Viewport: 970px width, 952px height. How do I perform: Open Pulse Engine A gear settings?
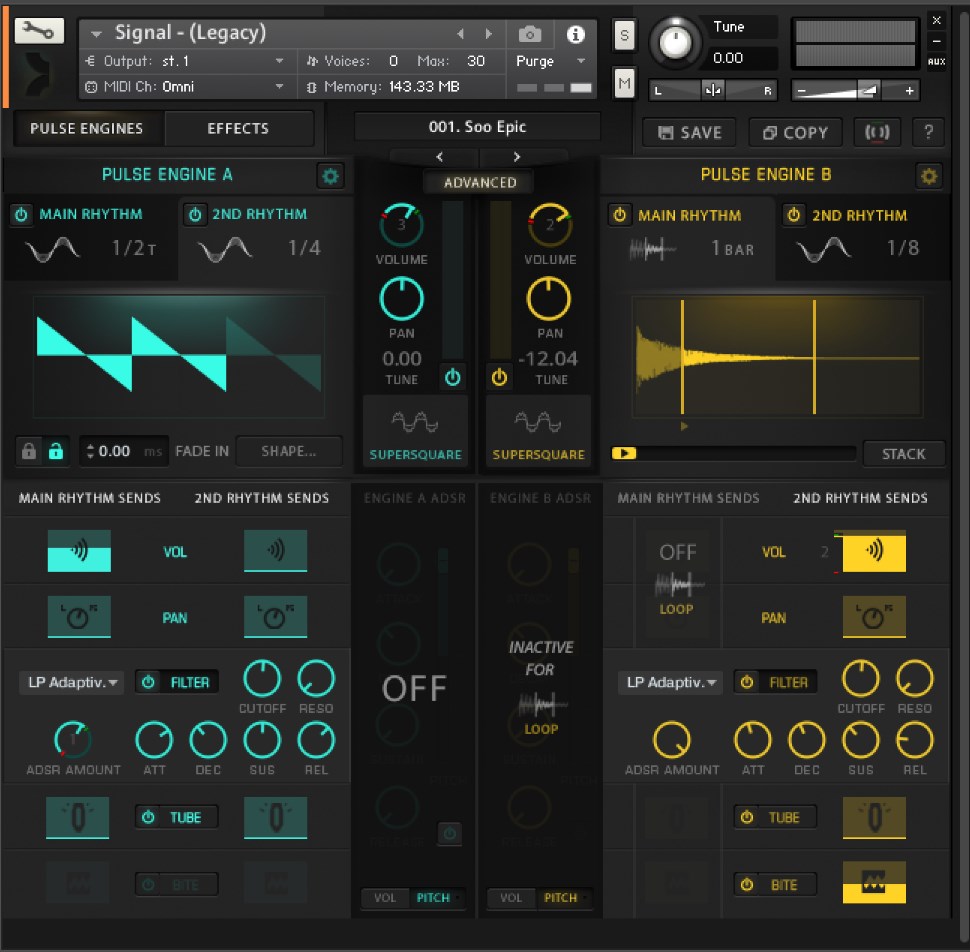(330, 177)
